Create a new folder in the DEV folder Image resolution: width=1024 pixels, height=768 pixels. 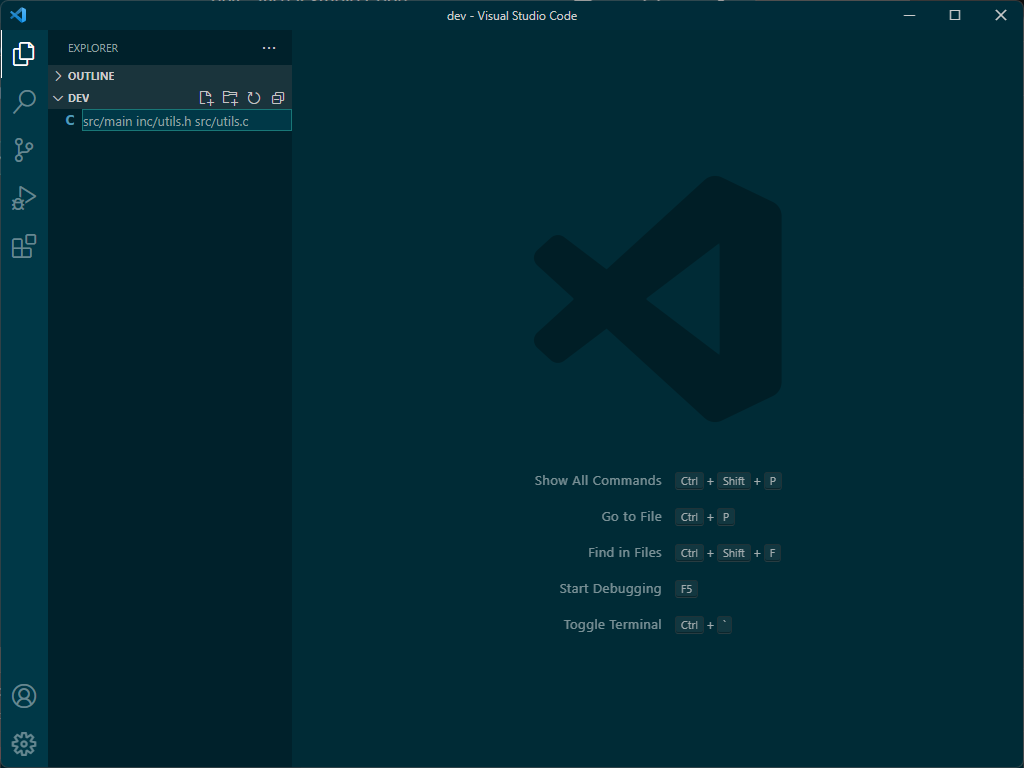(230, 97)
